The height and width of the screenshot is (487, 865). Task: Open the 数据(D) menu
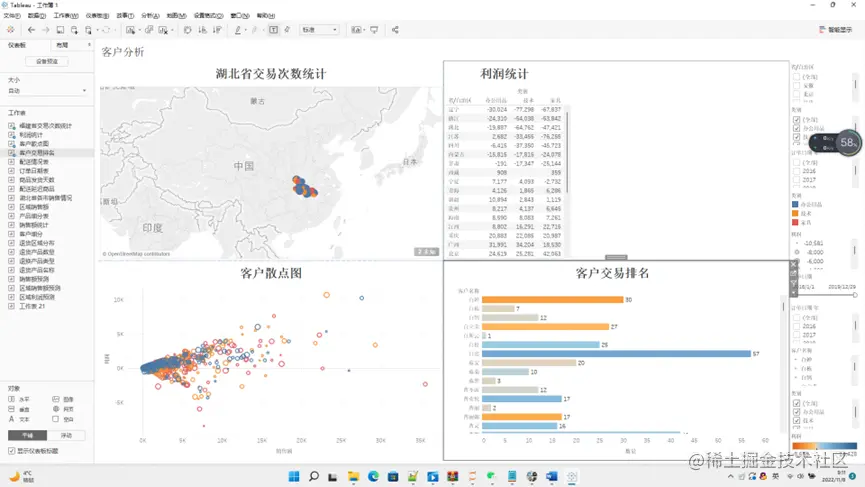(x=36, y=15)
